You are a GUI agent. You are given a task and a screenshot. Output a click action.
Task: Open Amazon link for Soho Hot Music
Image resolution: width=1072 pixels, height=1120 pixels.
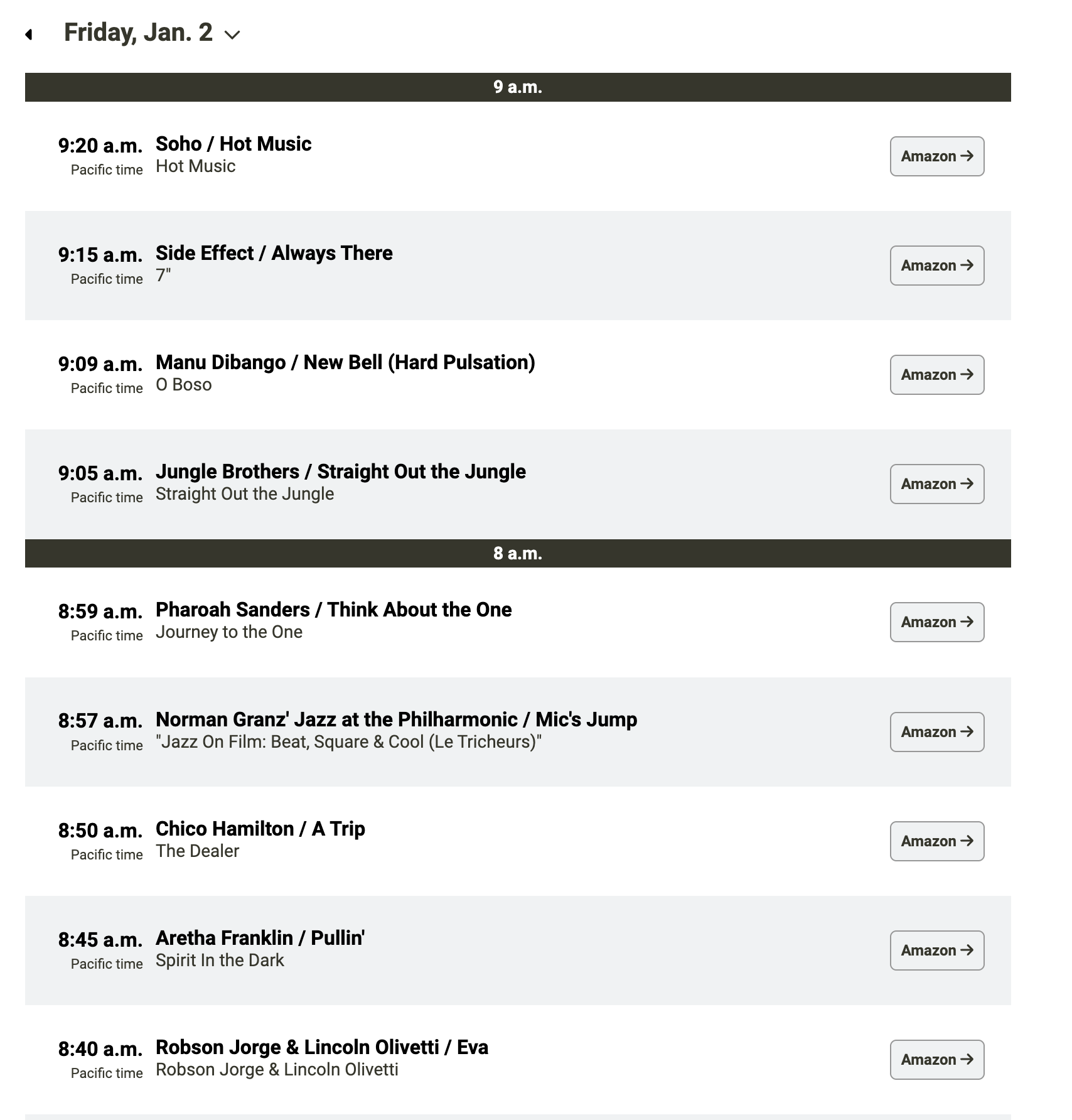936,156
